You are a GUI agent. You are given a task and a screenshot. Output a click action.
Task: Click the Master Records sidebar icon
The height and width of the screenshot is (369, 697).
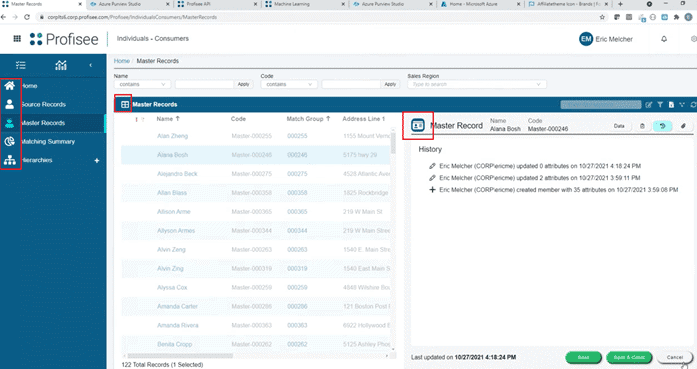coord(9,123)
